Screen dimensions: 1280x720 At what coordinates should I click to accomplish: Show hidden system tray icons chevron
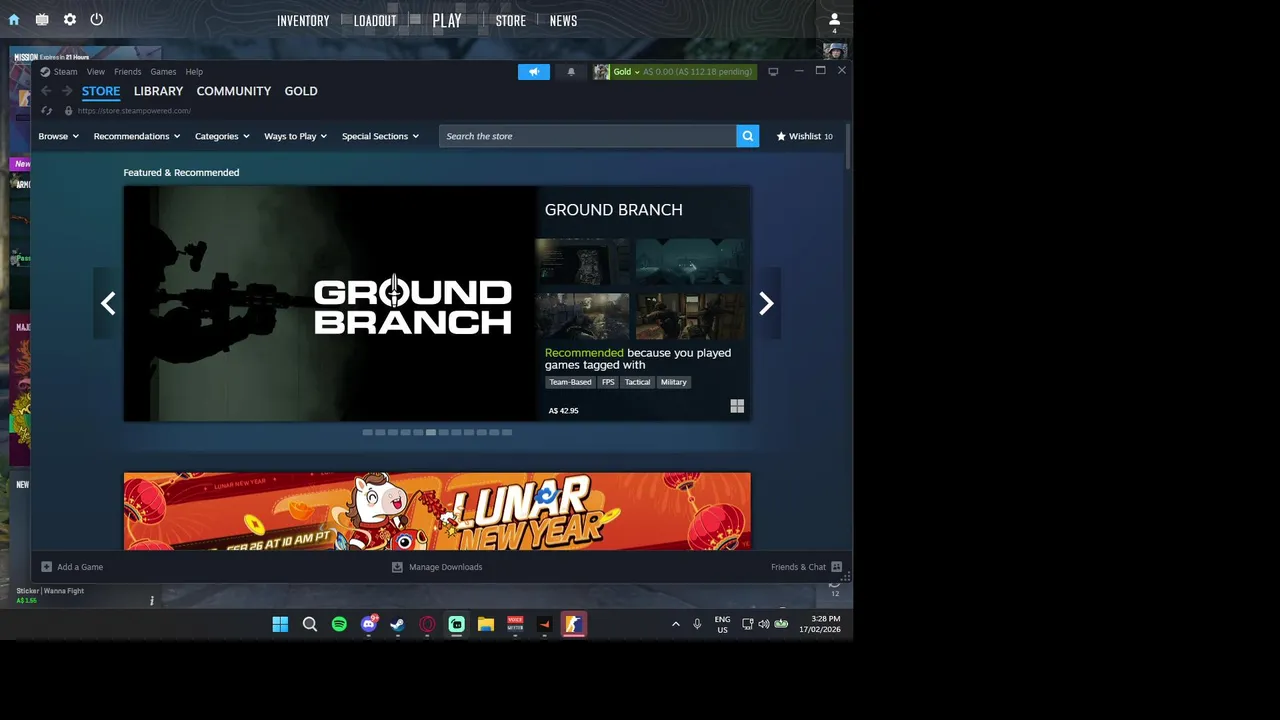point(675,624)
